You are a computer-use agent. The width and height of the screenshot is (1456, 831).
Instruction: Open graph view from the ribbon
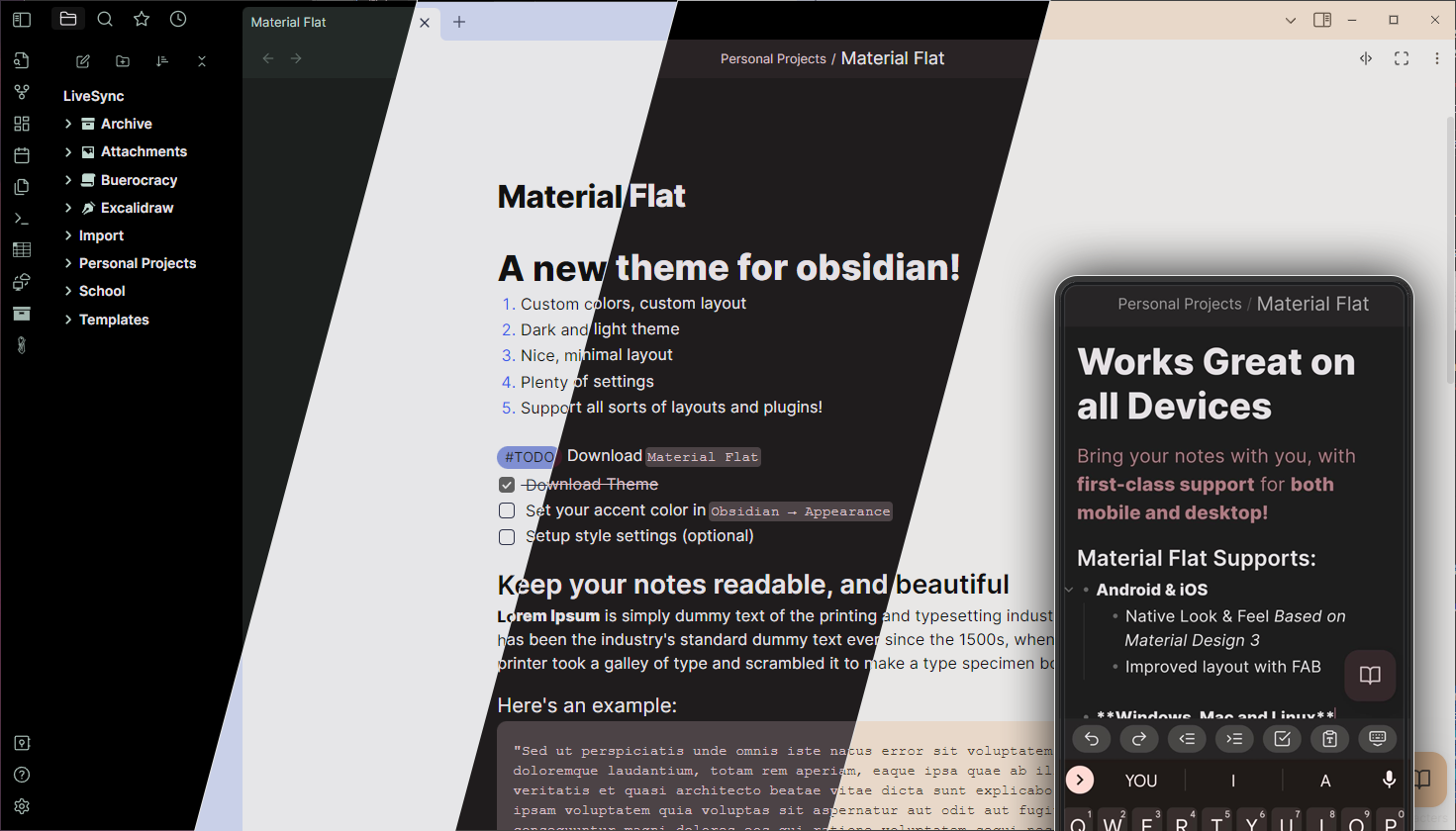tap(22, 92)
